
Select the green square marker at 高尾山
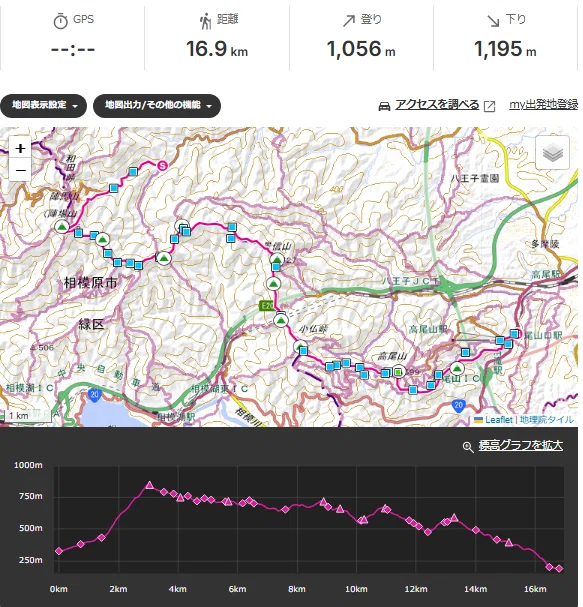tap(398, 372)
